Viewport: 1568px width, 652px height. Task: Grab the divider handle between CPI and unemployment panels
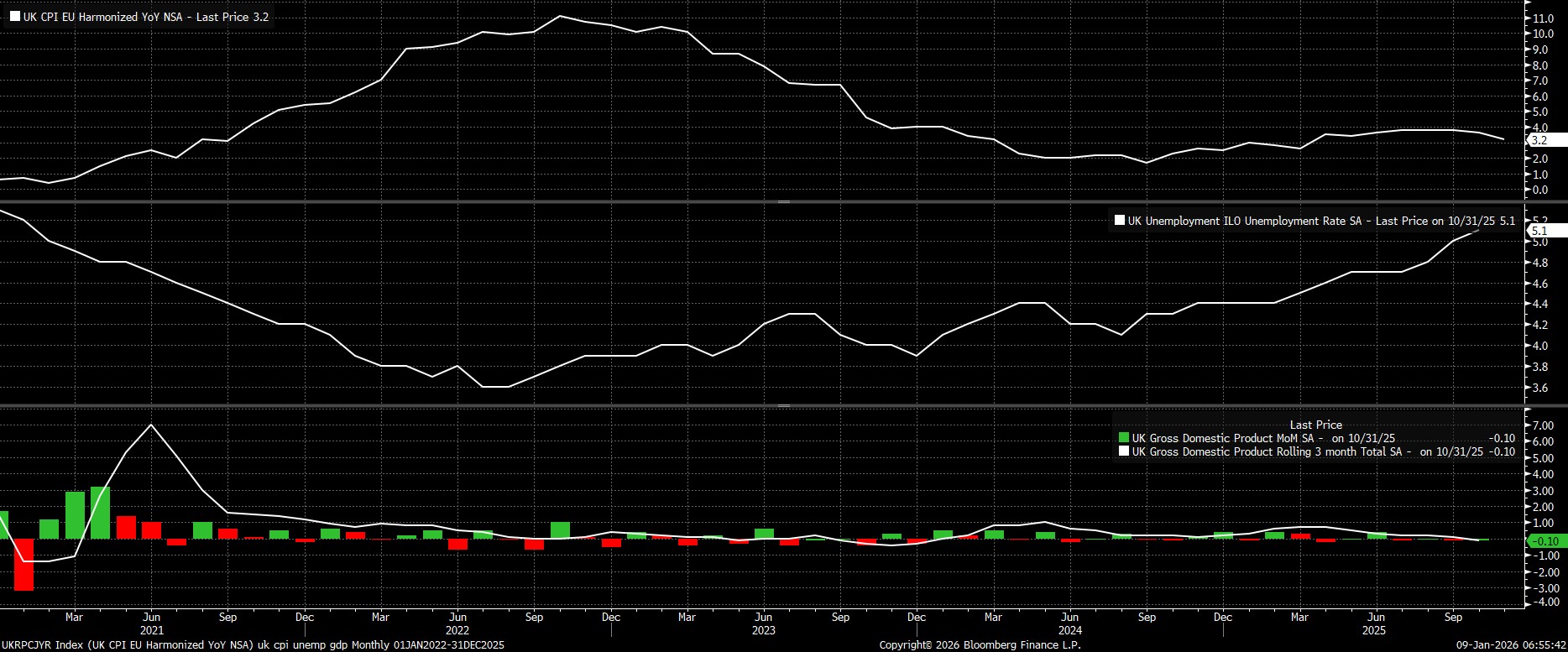784,202
